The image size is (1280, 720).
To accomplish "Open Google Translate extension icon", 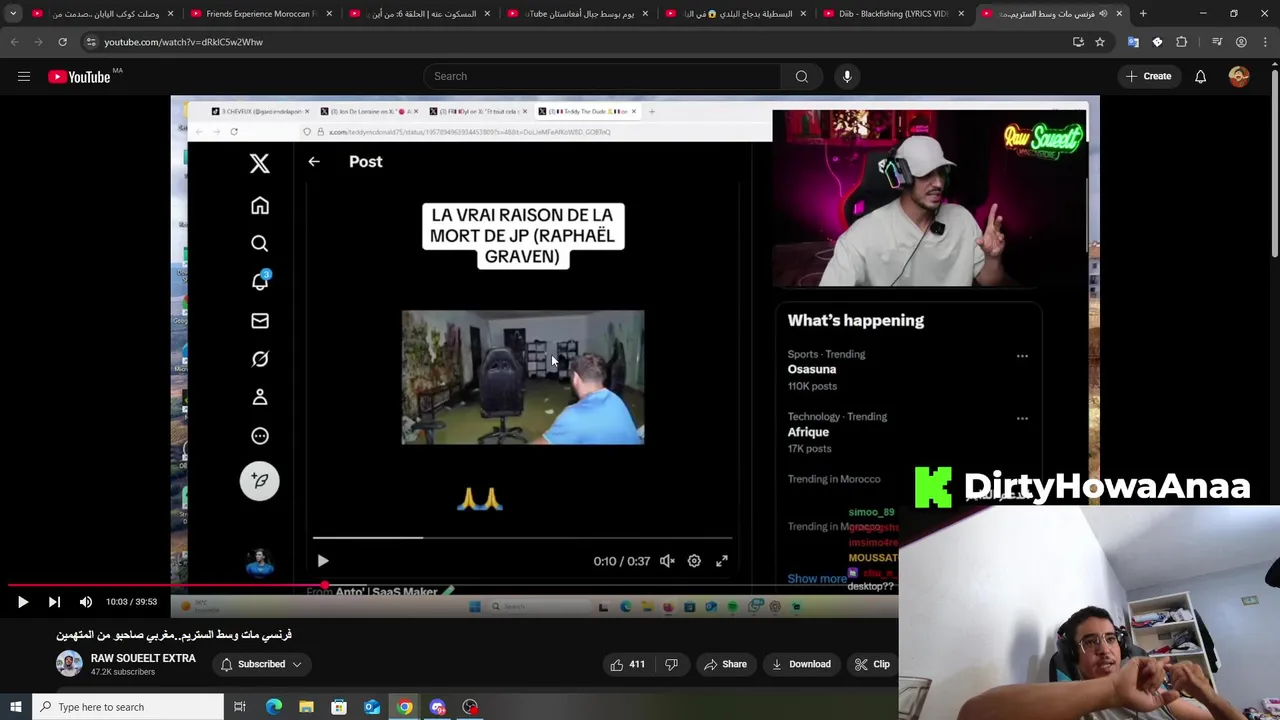I will coord(1133,42).
